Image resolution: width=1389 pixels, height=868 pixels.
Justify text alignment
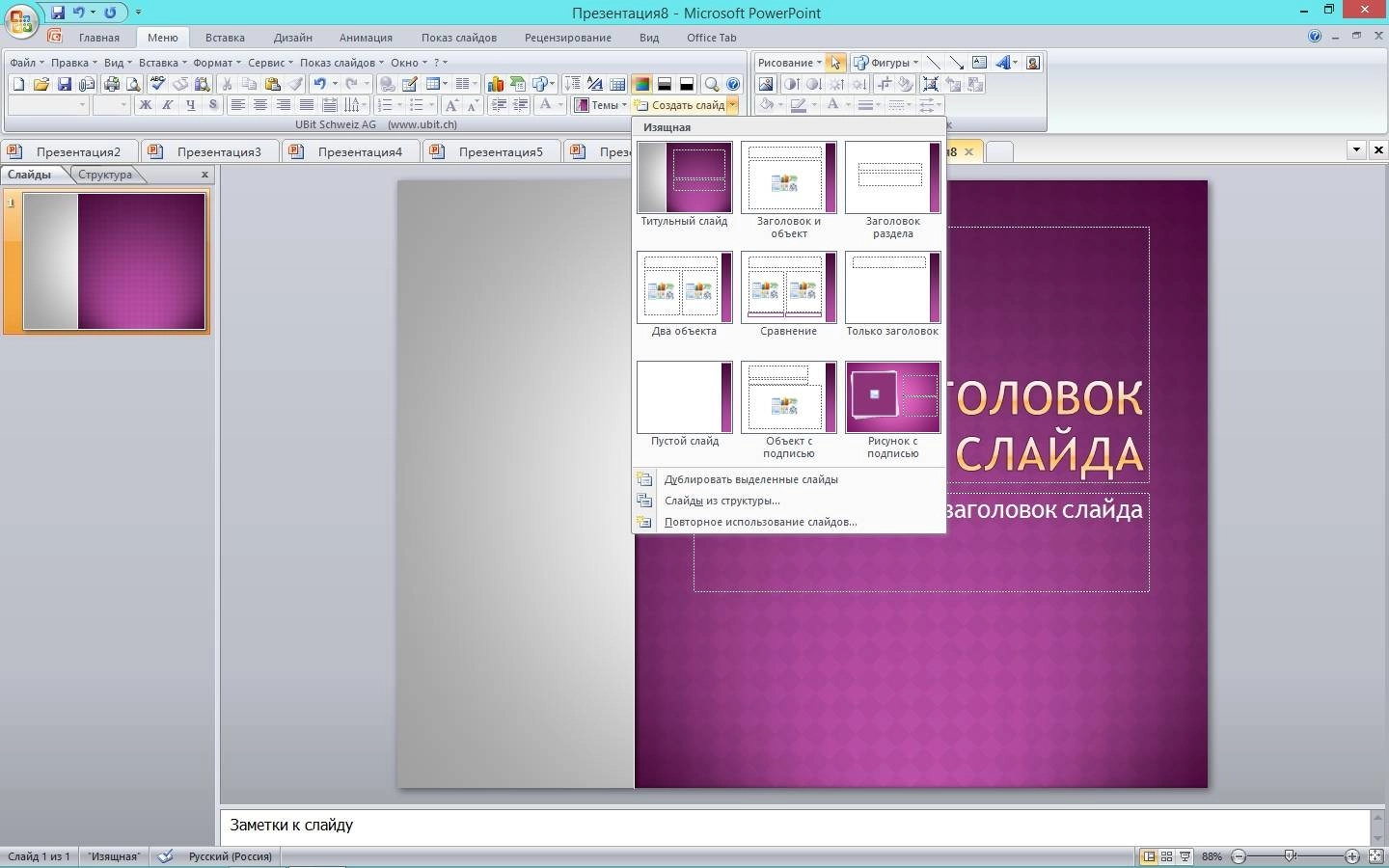[306, 105]
